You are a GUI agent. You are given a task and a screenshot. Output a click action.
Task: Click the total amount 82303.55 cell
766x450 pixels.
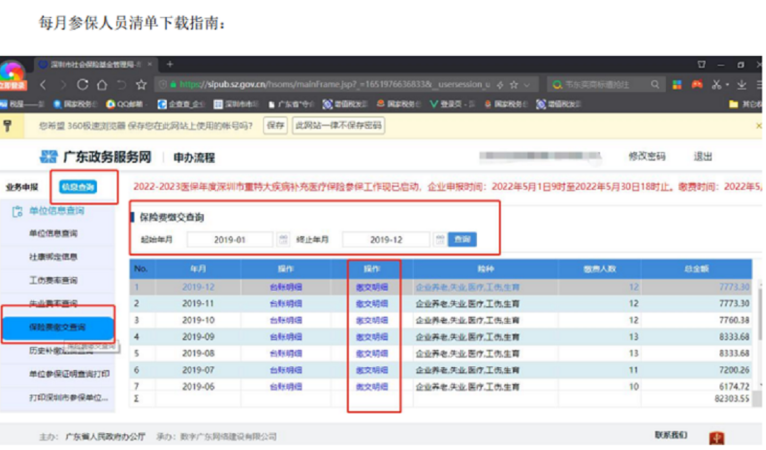click(x=732, y=398)
